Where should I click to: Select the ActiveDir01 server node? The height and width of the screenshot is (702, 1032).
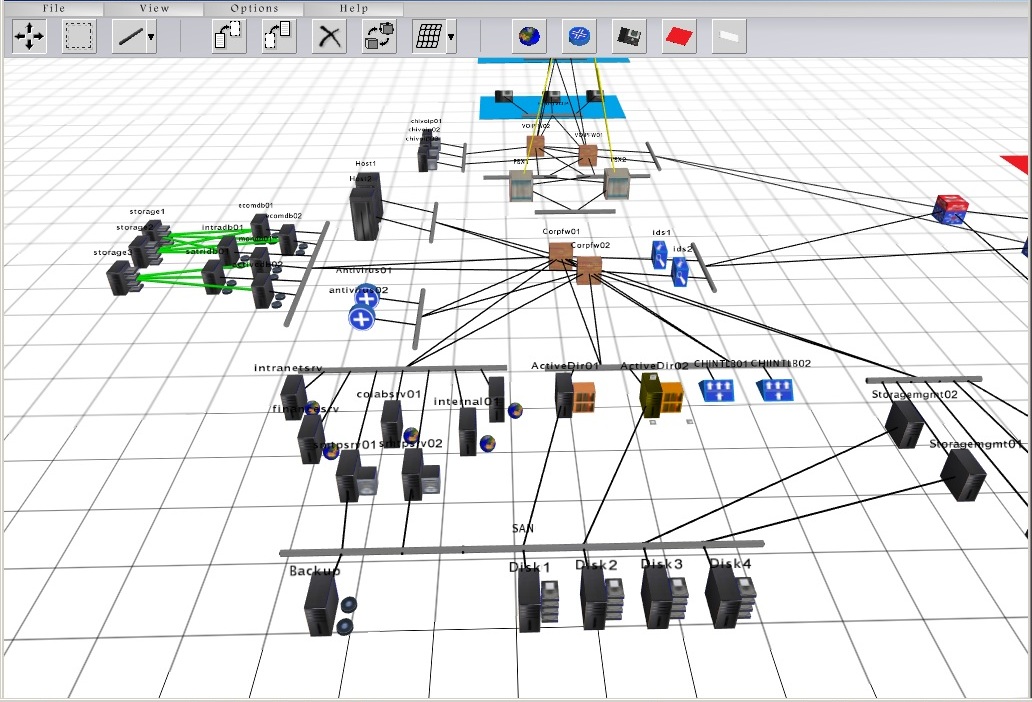click(564, 395)
